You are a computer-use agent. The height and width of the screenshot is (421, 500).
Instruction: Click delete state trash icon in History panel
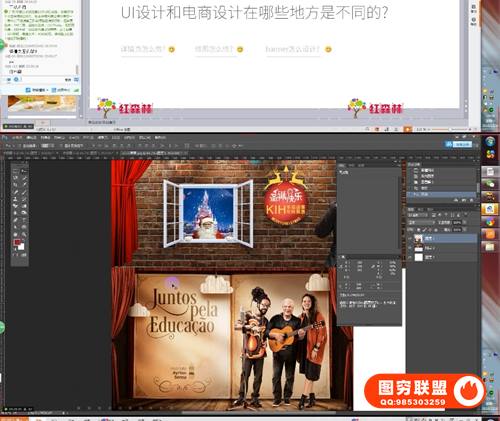click(x=471, y=200)
